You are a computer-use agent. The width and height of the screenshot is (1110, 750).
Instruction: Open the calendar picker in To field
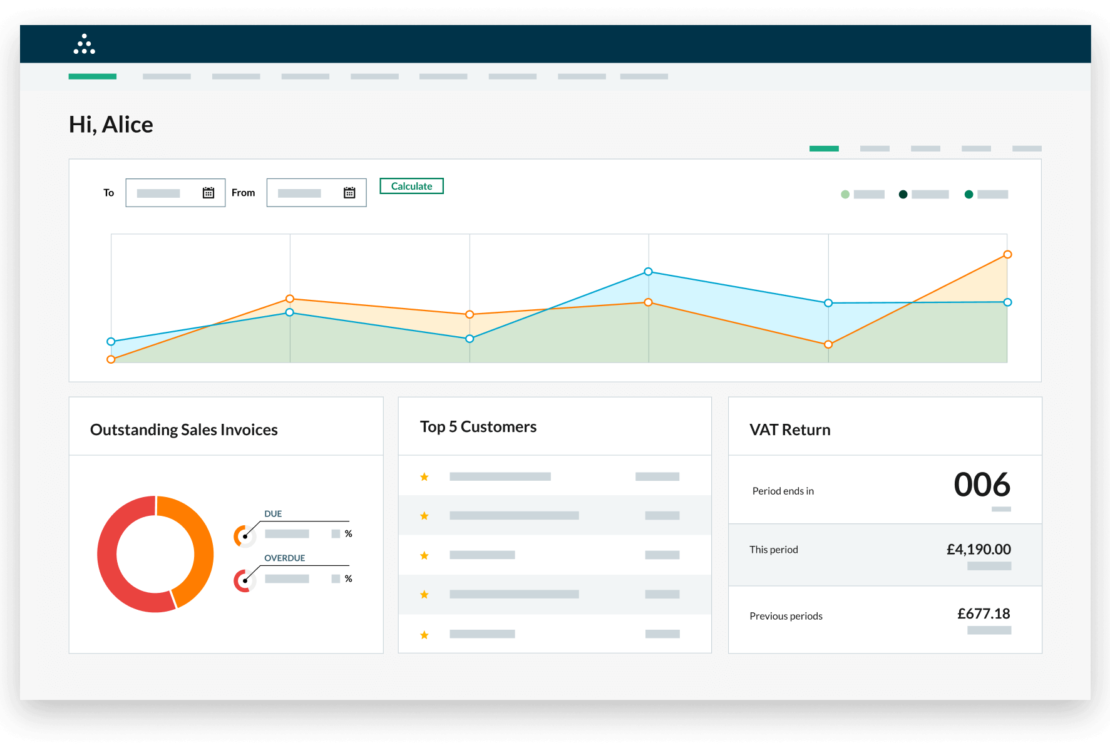(208, 193)
